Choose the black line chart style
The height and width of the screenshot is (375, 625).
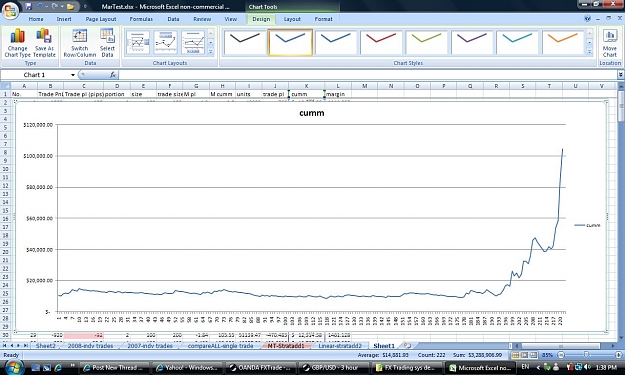tap(244, 42)
